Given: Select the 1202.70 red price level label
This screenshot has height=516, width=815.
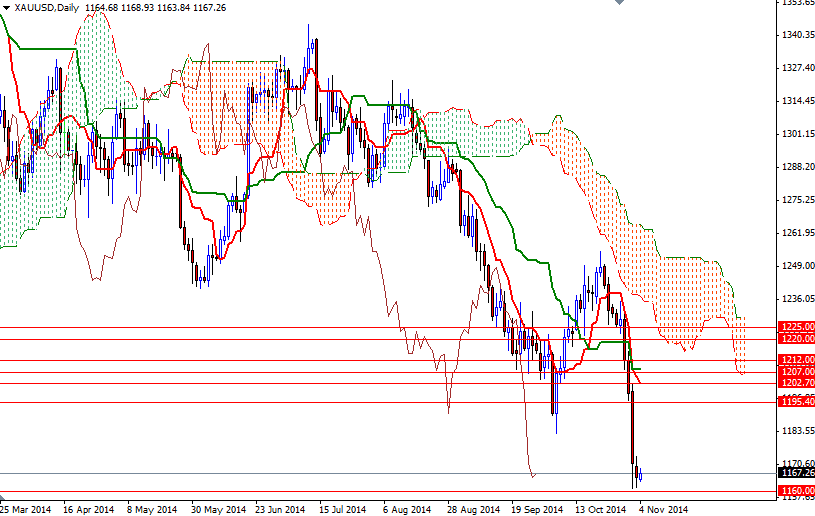Looking at the screenshot, I should [795, 383].
